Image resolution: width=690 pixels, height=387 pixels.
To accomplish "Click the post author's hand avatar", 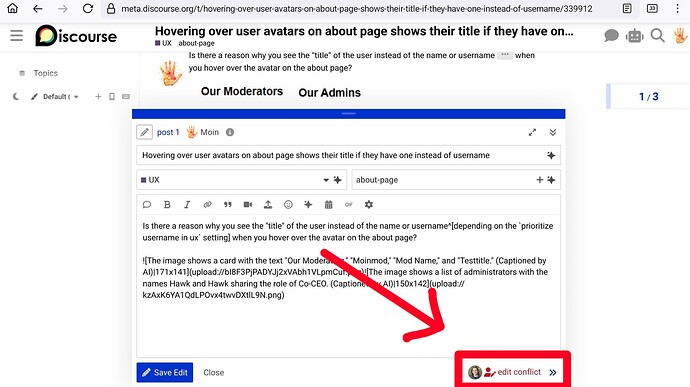I will (x=171, y=73).
